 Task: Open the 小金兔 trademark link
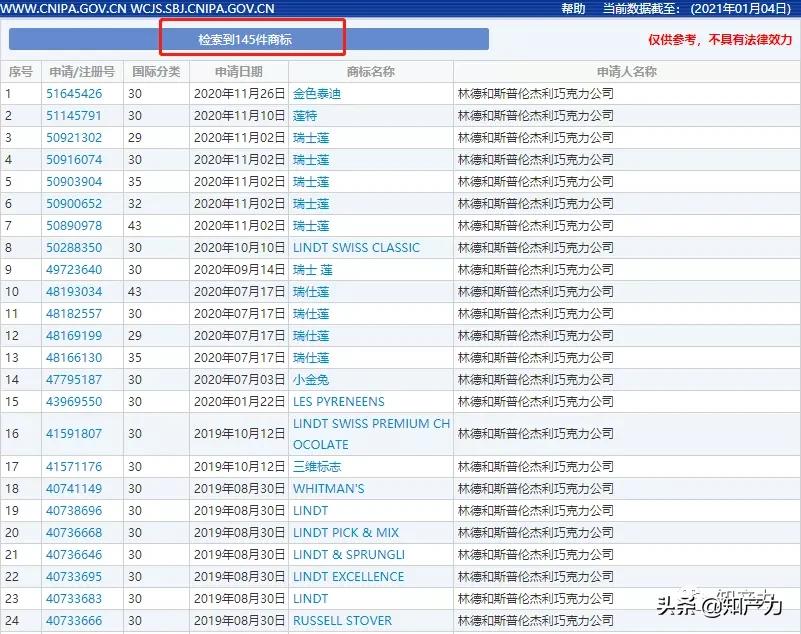click(311, 379)
